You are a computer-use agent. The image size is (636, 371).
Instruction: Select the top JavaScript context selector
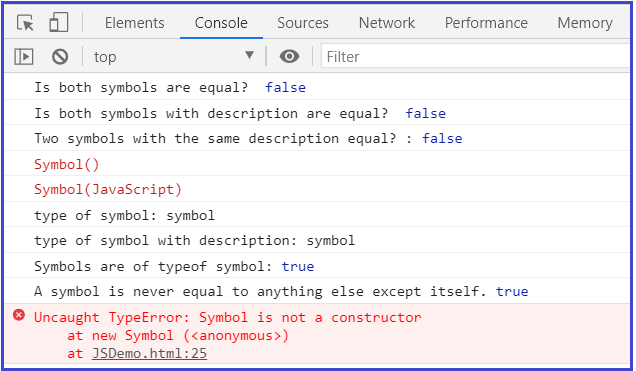coord(174,56)
